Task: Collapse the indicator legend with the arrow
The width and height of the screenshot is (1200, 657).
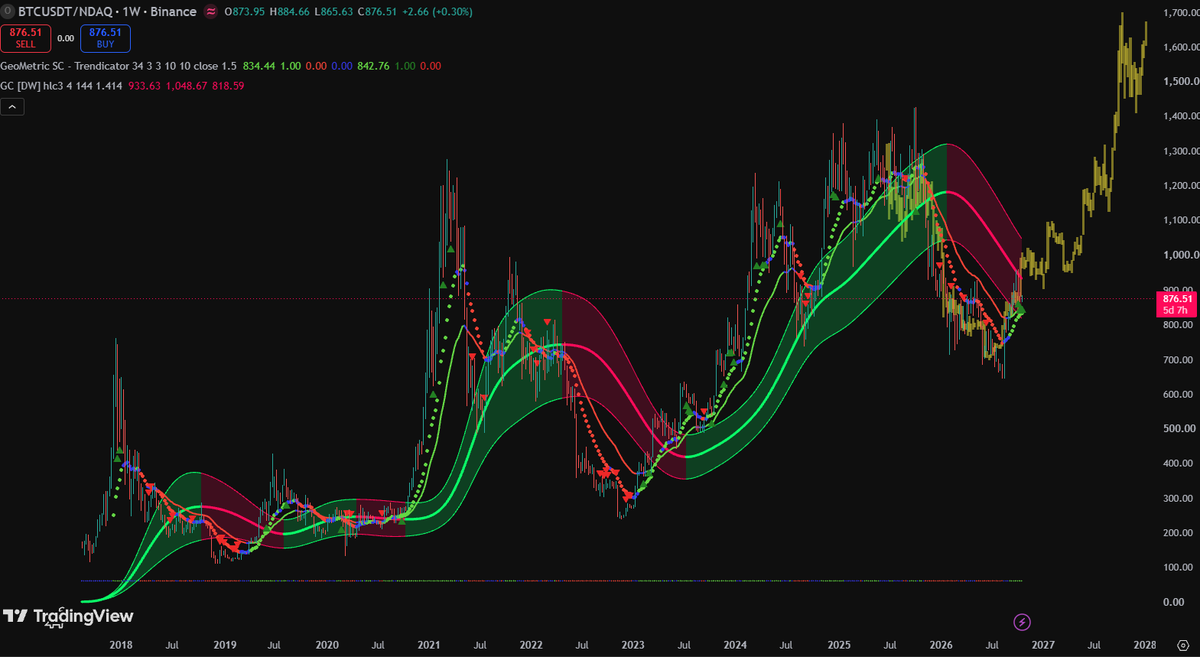Action: tap(10, 106)
